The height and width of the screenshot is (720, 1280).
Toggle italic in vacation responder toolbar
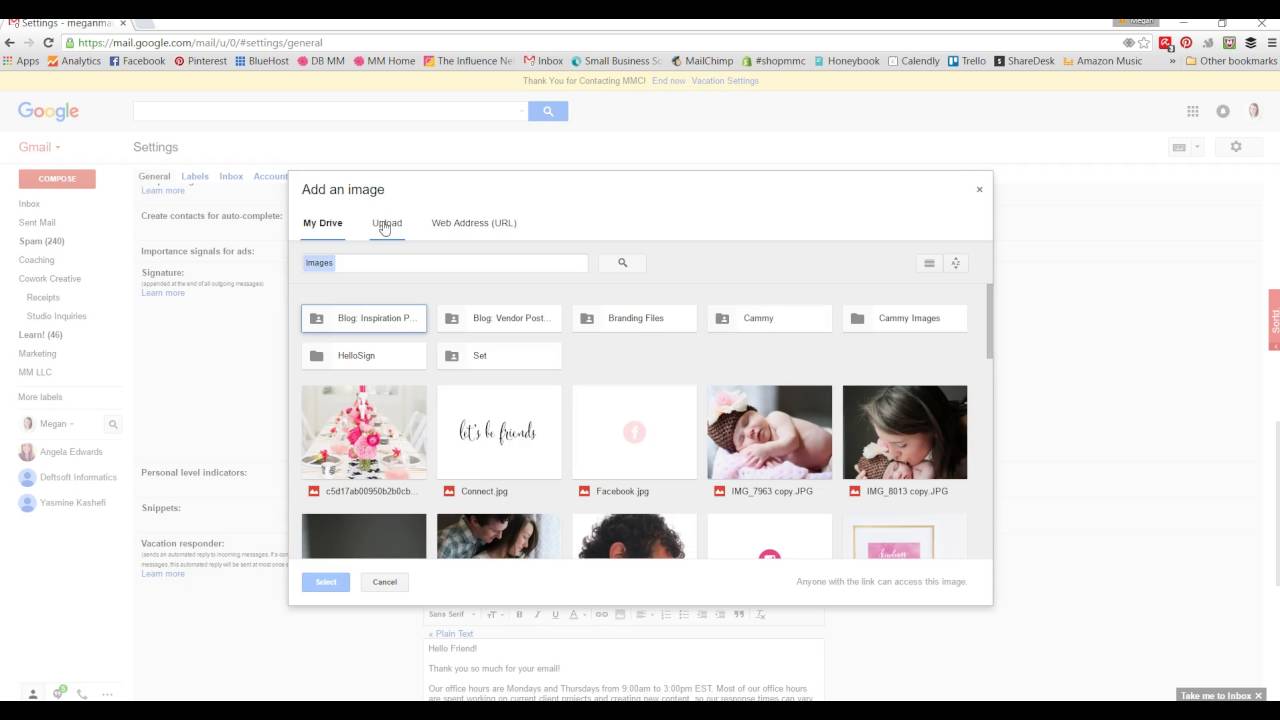pos(537,615)
